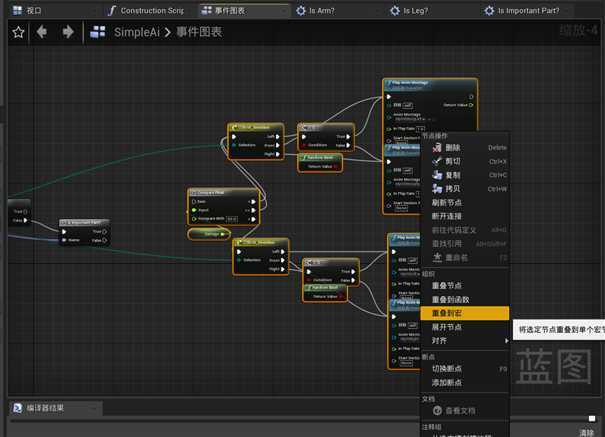Click the lower Switch node's Right output pin
The height and width of the screenshot is (437, 605).
coord(282,269)
